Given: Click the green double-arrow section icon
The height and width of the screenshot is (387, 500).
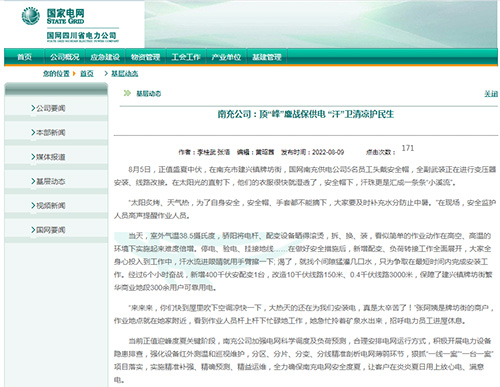Looking at the screenshot, I should click(127, 93).
